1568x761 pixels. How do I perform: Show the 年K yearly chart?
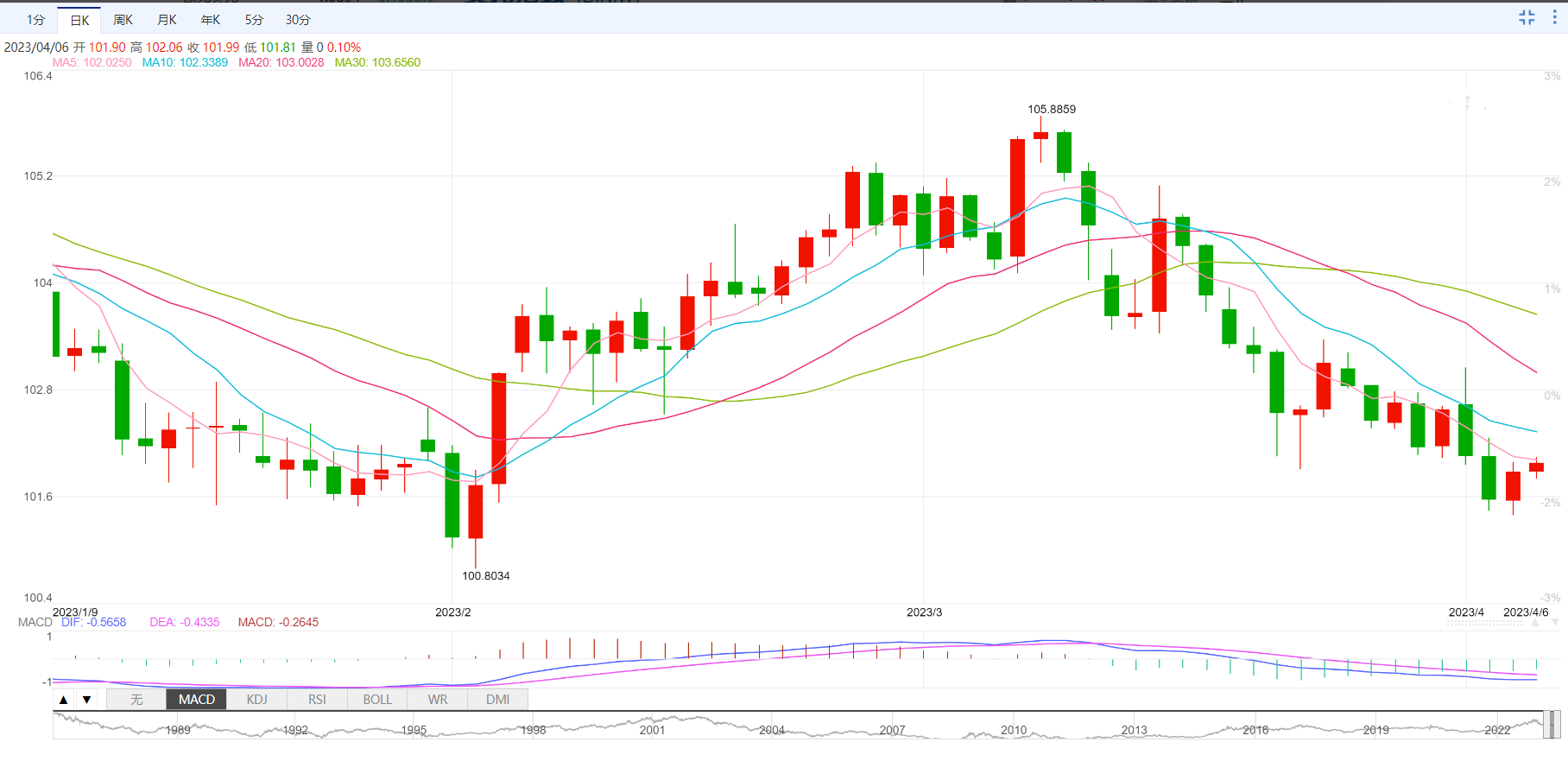click(x=211, y=20)
